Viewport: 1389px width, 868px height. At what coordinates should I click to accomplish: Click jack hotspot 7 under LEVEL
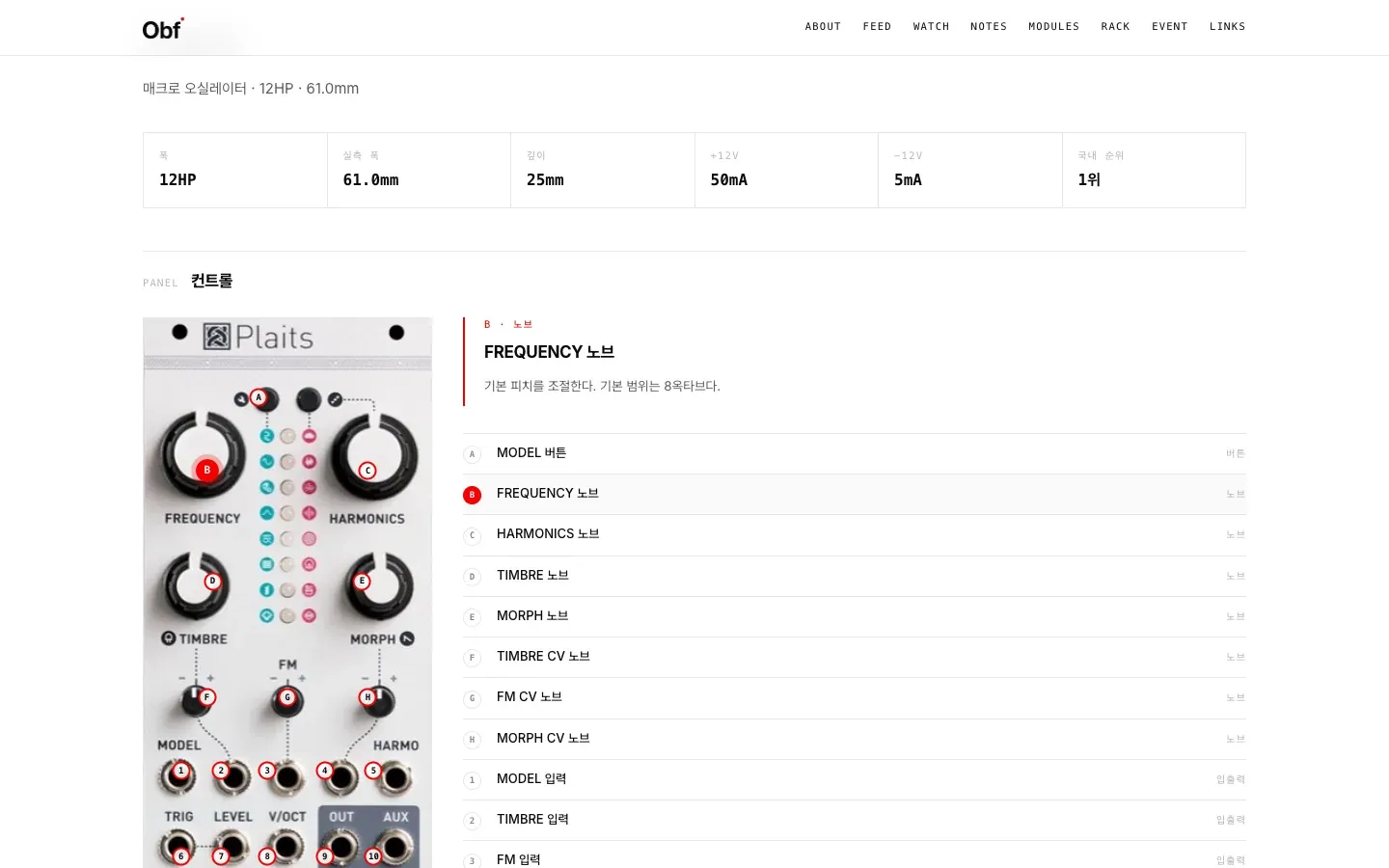pyautogui.click(x=221, y=856)
